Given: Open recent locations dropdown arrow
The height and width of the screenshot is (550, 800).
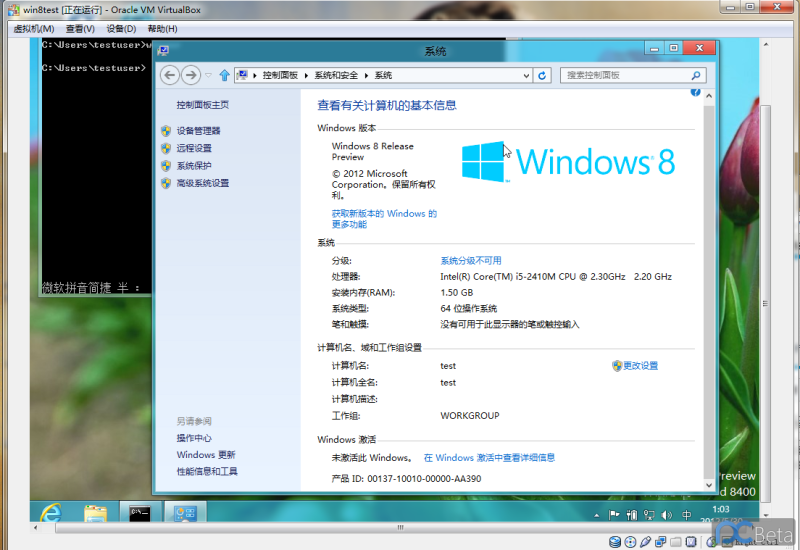Looking at the screenshot, I should 208,76.
